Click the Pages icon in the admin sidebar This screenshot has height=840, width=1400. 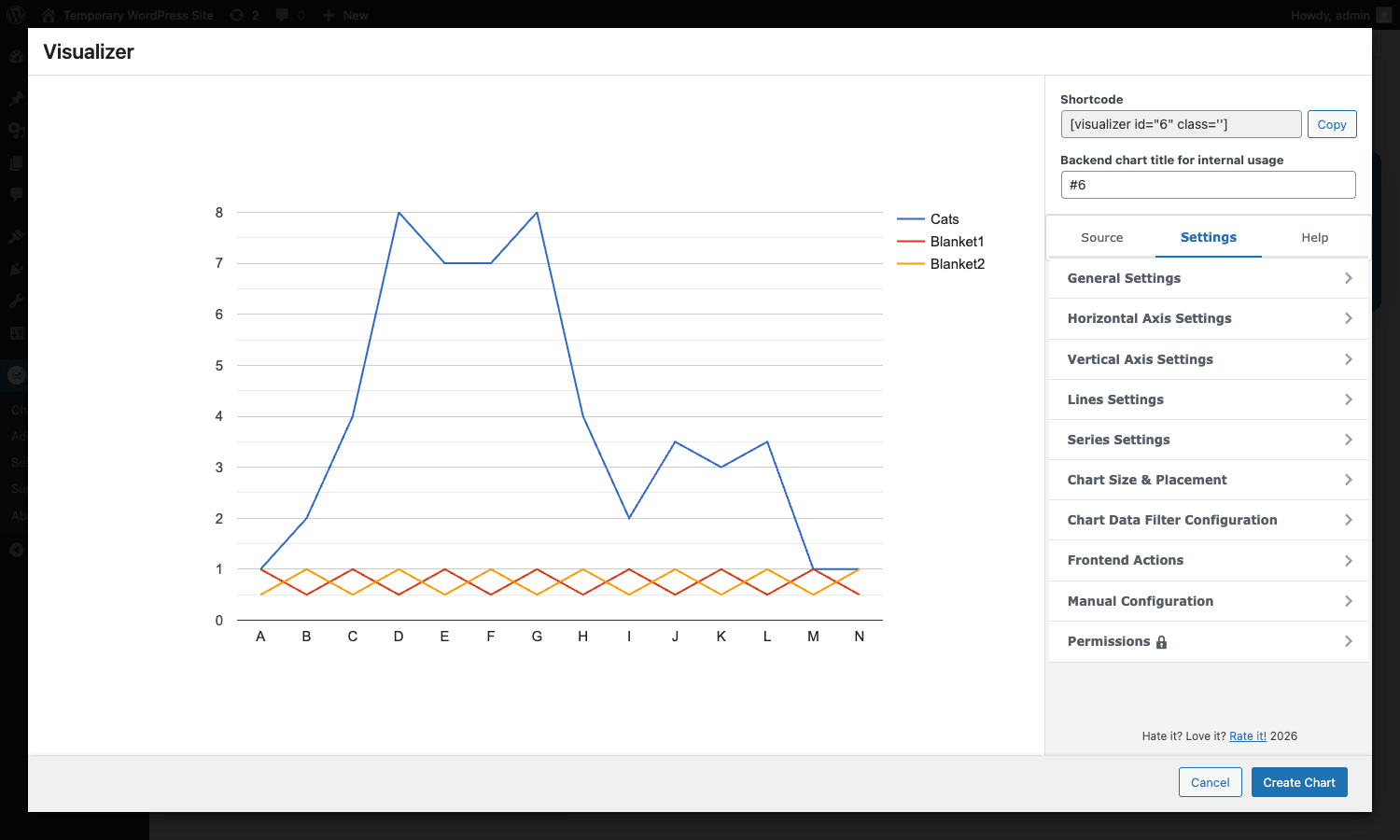(16, 162)
